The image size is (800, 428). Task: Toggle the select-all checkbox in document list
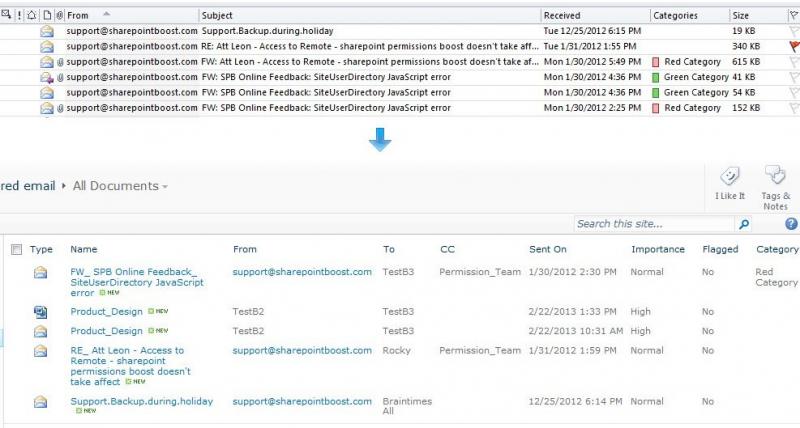pyautogui.click(x=16, y=249)
